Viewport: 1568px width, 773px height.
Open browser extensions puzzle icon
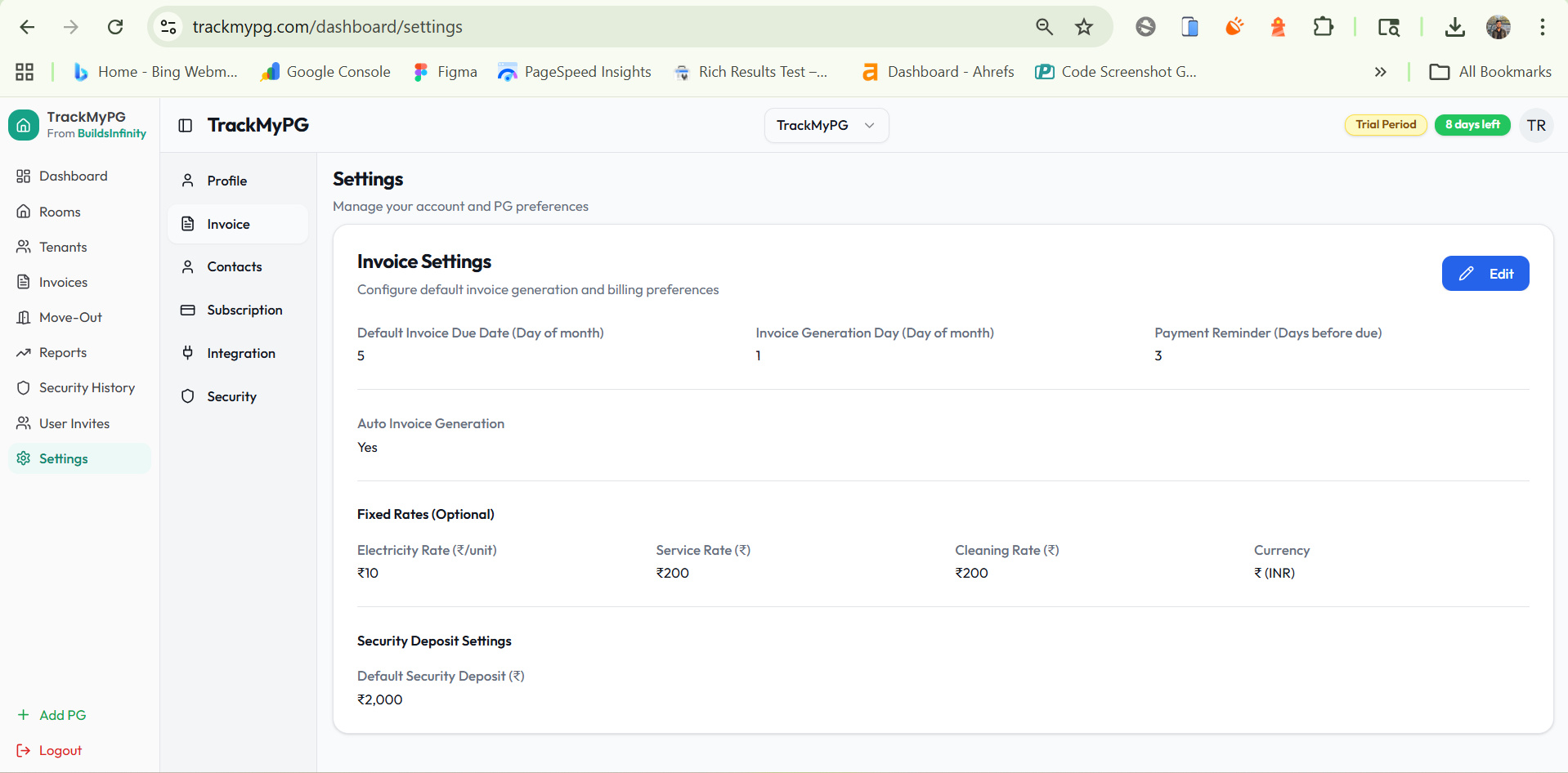pos(1323,27)
